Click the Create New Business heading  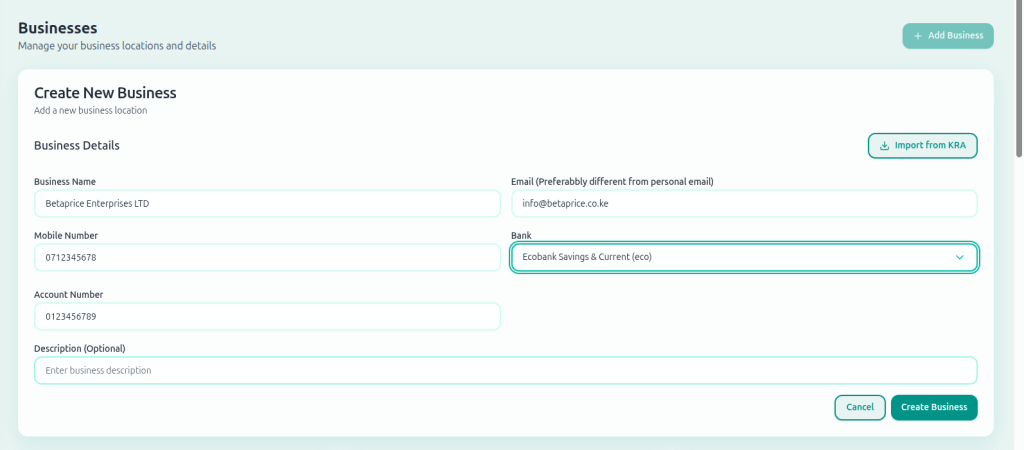pyautogui.click(x=105, y=93)
